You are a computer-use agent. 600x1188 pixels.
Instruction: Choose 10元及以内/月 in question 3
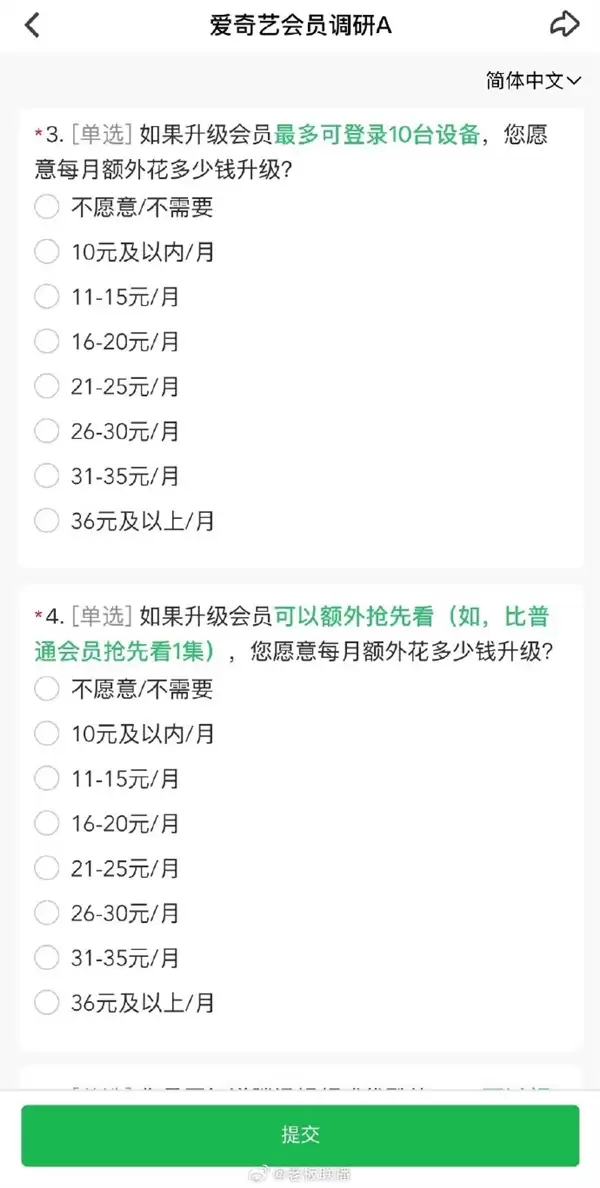click(46, 252)
